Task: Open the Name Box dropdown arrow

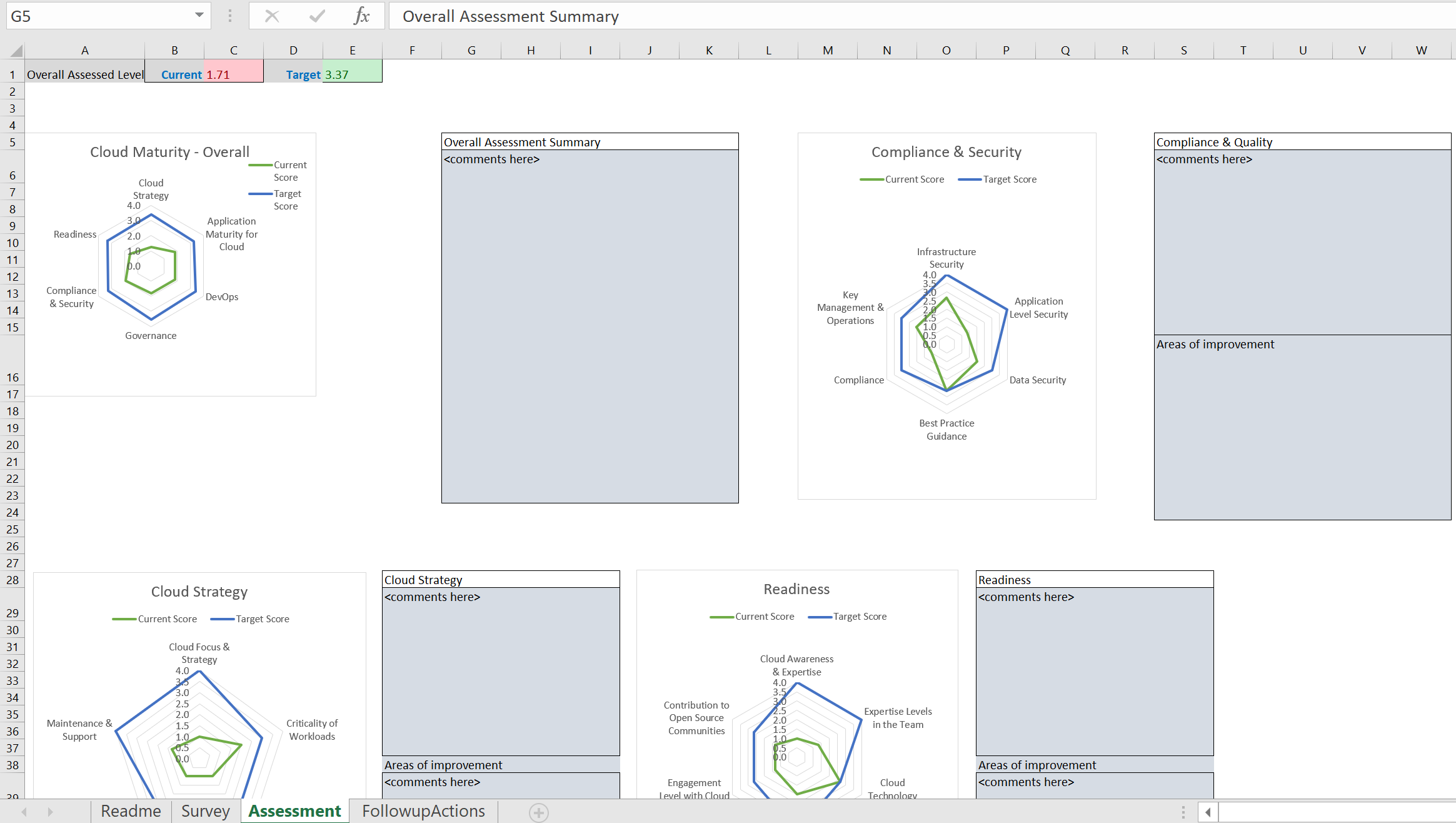Action: [x=199, y=16]
